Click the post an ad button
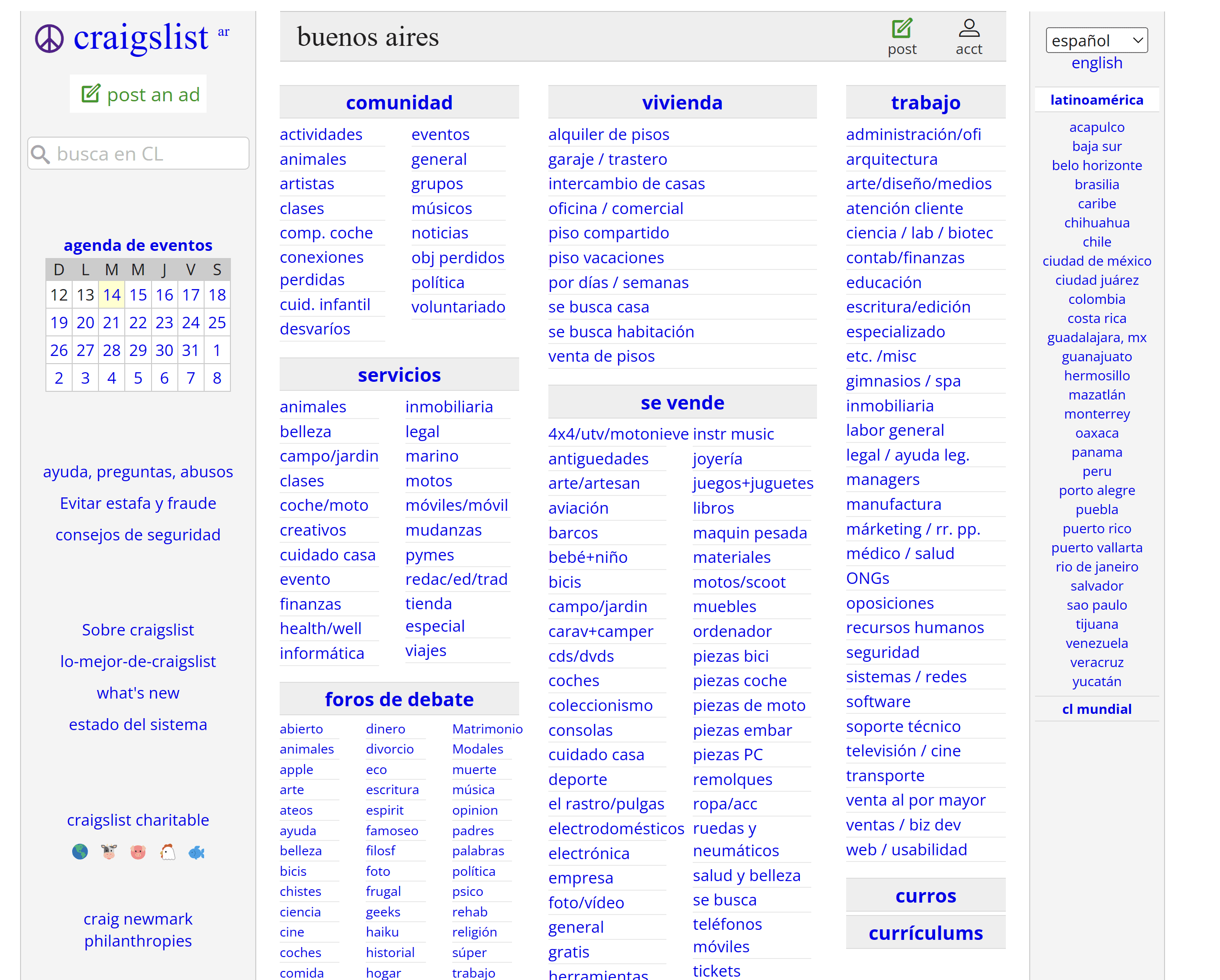The image size is (1220, 980). (138, 94)
